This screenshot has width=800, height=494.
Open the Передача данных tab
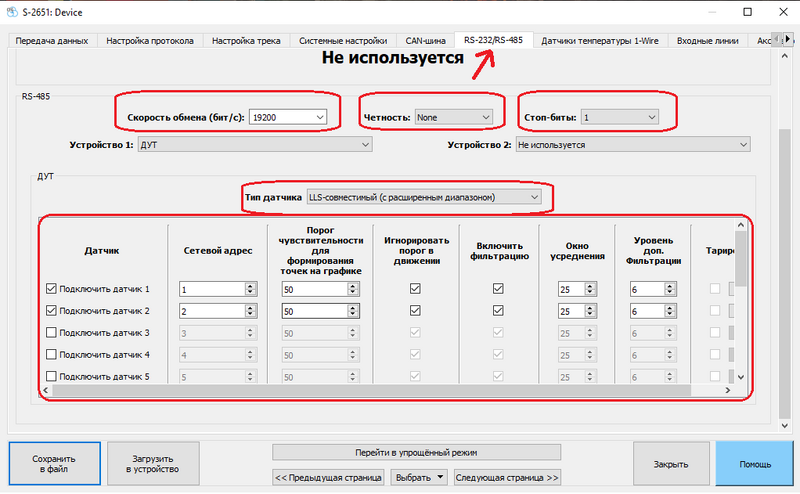click(52, 41)
